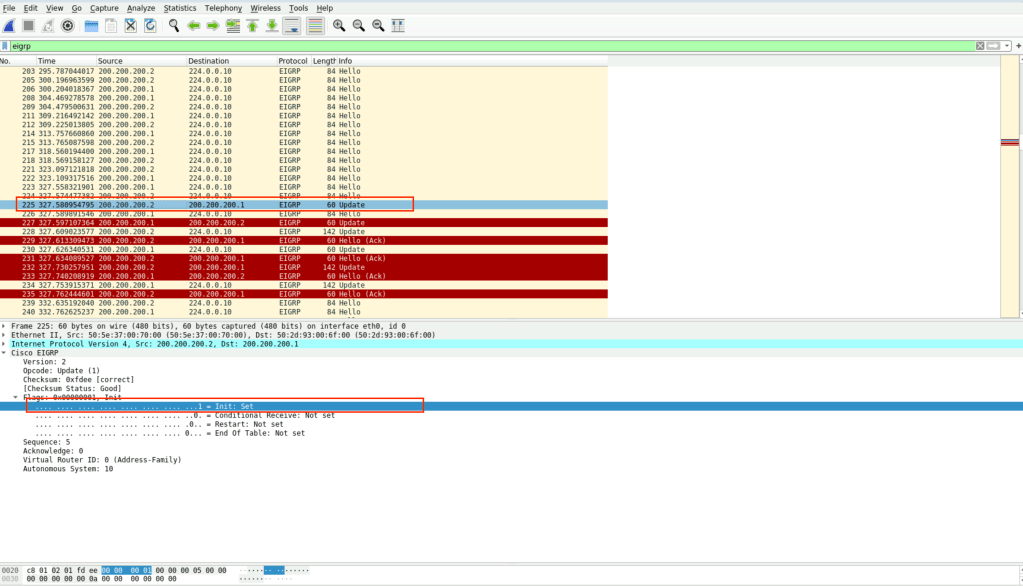
Task: Collapse the Cisco EIGRP section
Action: pyautogui.click(x=4, y=352)
